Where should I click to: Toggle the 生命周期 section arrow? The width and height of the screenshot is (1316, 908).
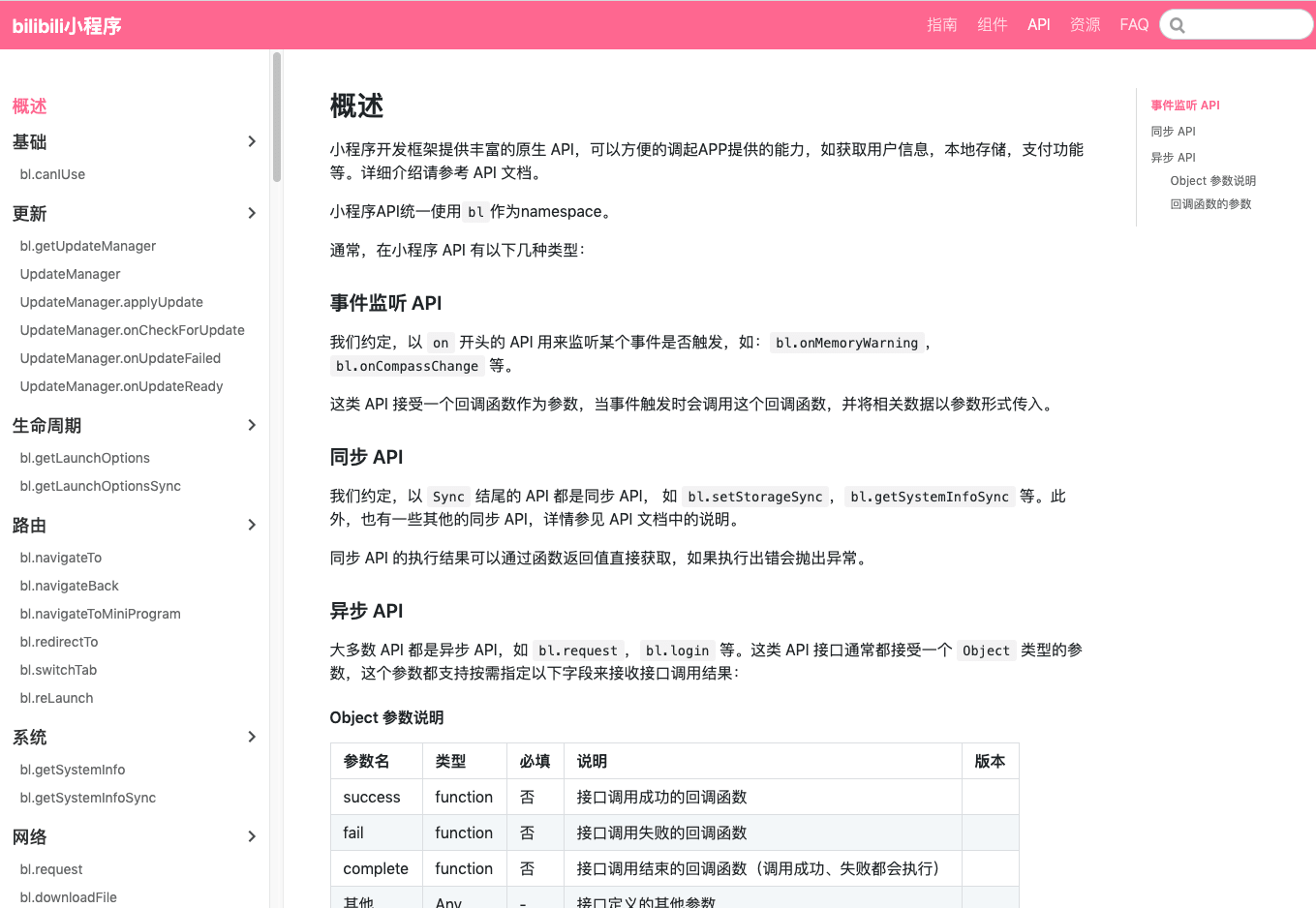pyautogui.click(x=252, y=425)
